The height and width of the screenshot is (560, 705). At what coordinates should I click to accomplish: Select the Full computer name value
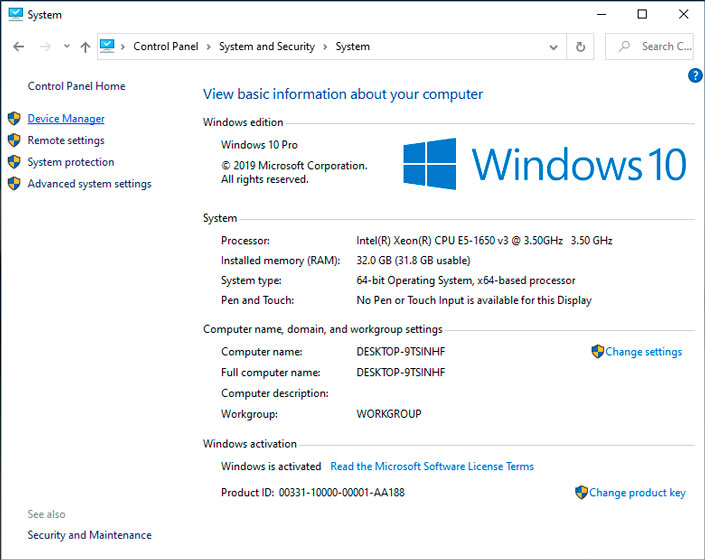(x=401, y=372)
